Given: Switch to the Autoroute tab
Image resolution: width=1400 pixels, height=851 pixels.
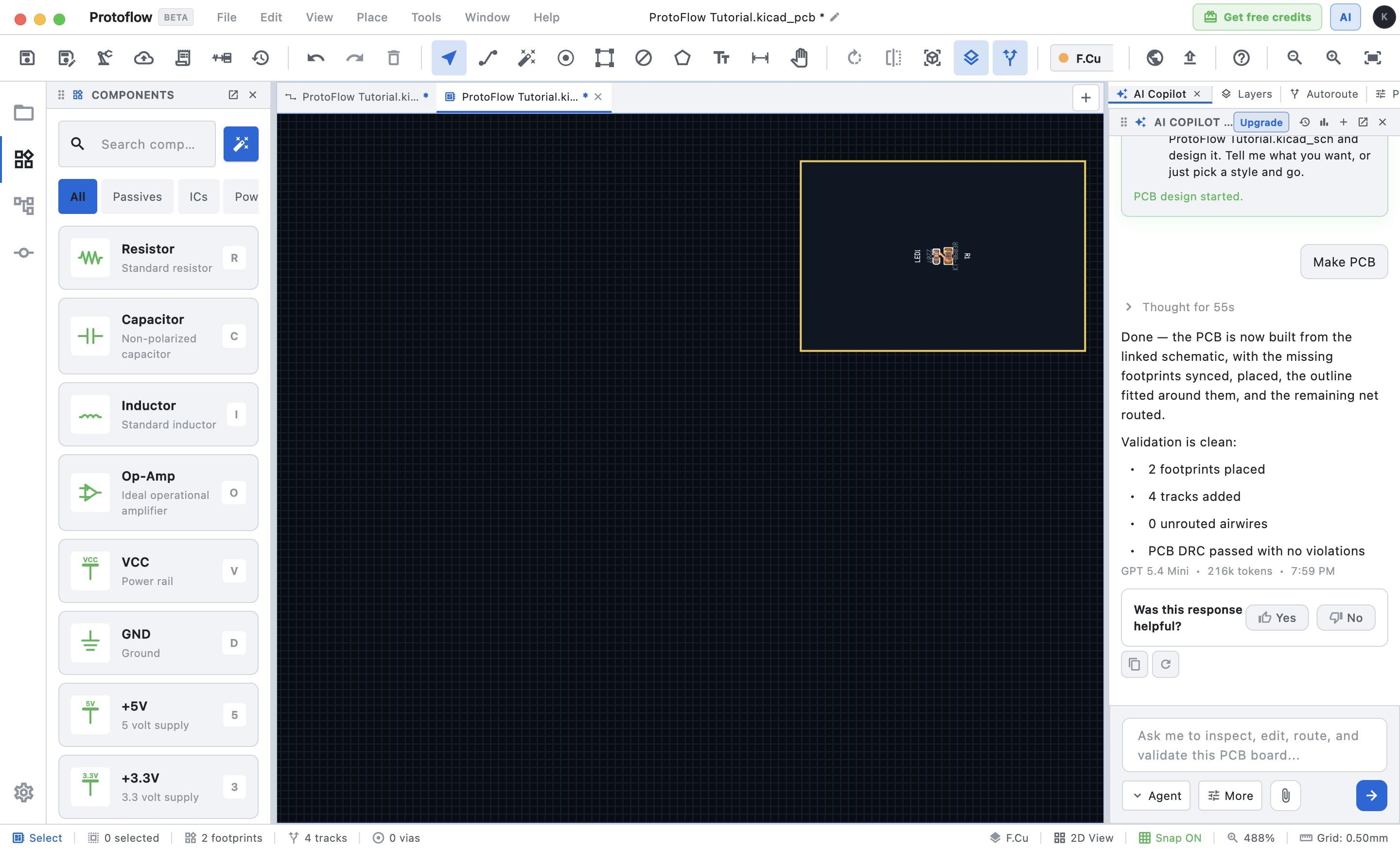Looking at the screenshot, I should [1324, 94].
